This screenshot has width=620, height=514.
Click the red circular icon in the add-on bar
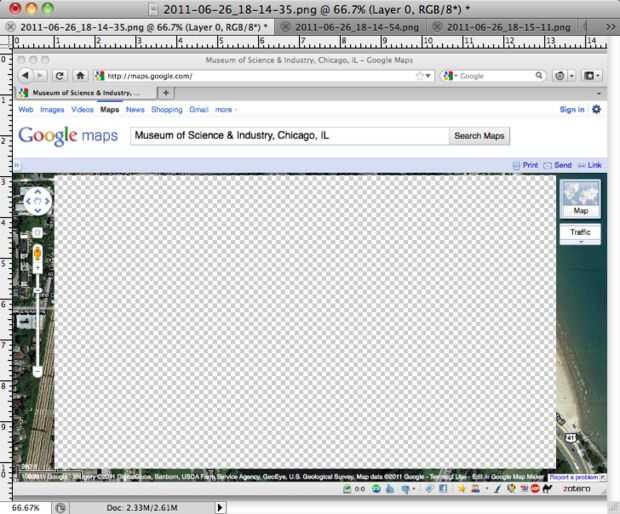535,489
